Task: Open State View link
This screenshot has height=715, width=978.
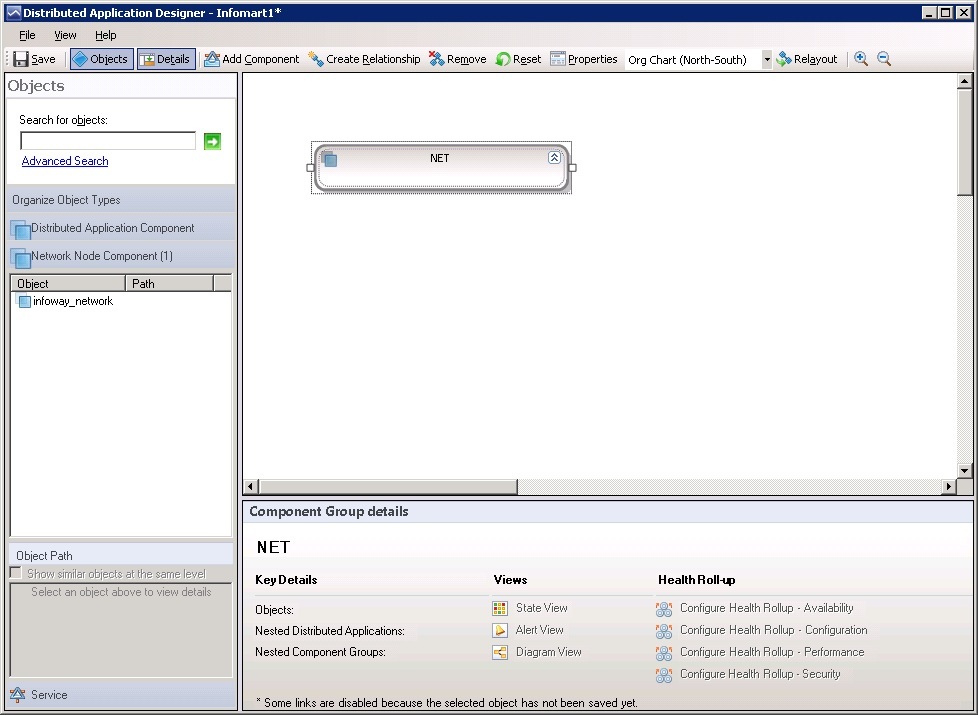Action: 541,608
